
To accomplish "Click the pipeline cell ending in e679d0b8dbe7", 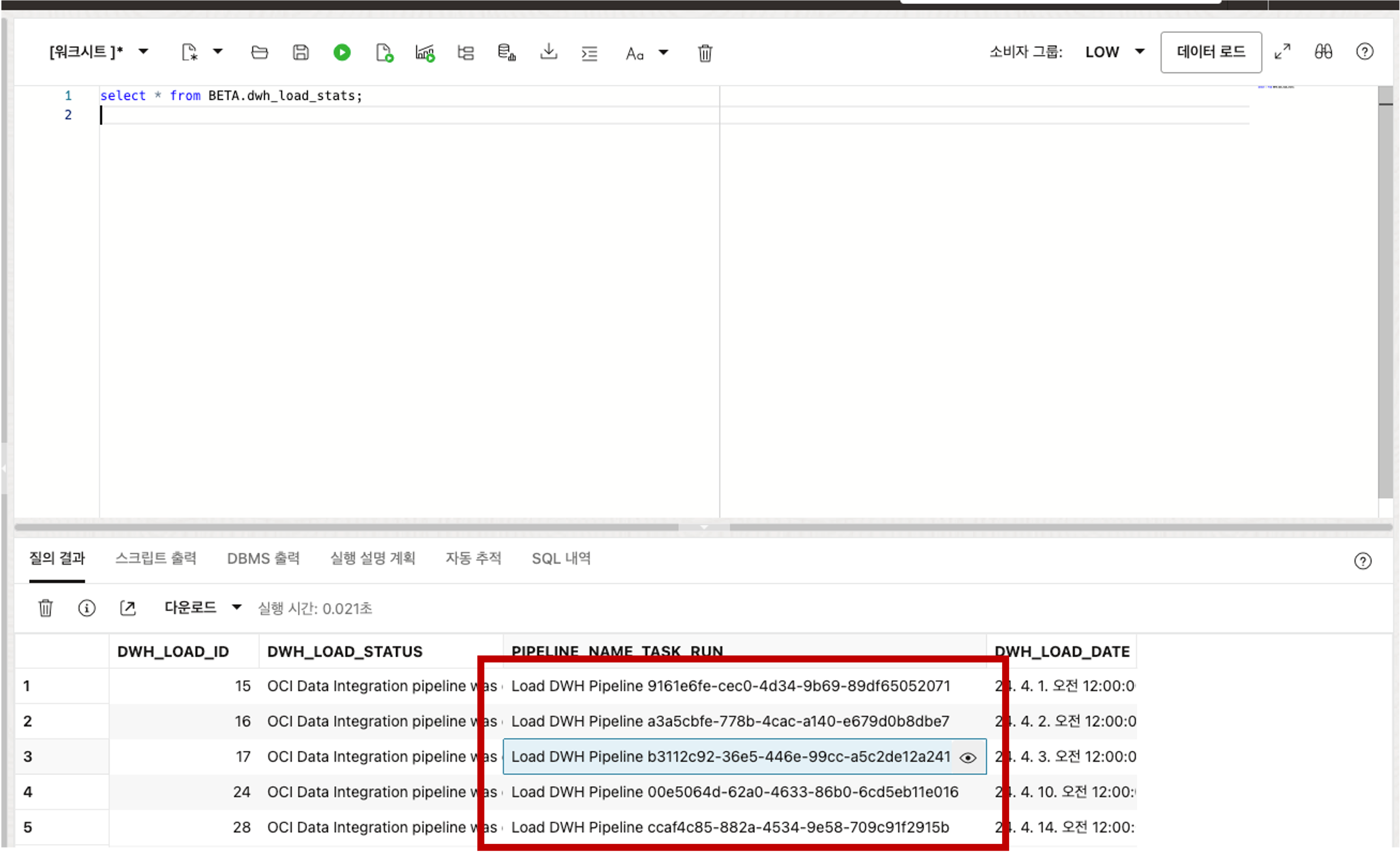I will point(744,721).
